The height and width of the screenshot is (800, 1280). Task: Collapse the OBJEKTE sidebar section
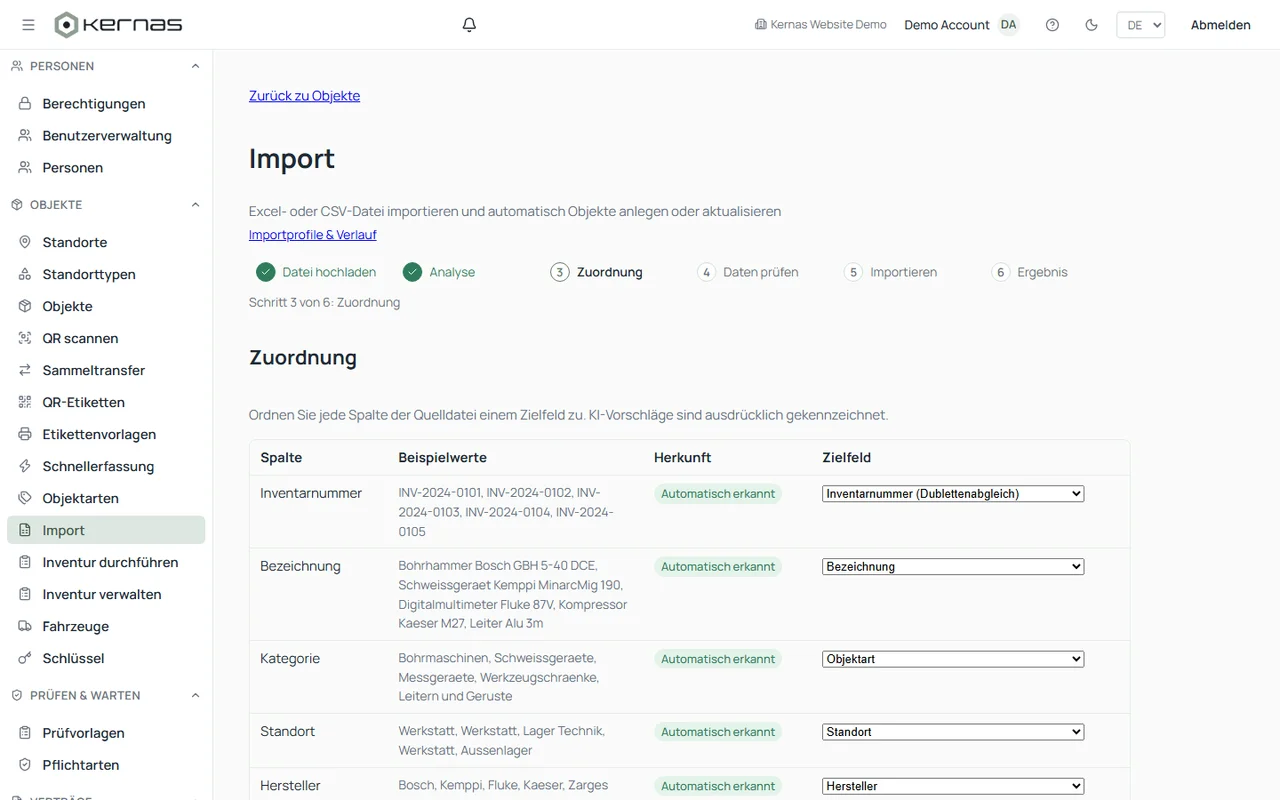point(195,205)
